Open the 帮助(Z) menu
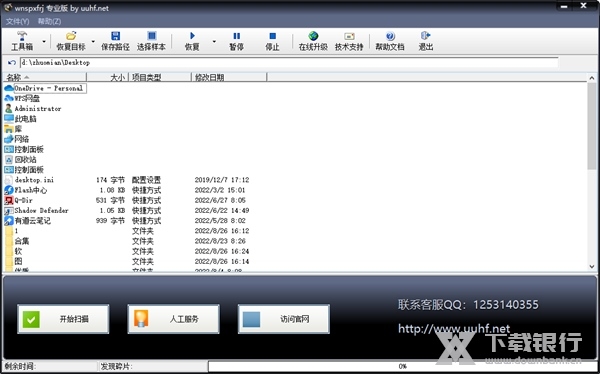Viewport: 600px width, 374px height. (x=49, y=21)
